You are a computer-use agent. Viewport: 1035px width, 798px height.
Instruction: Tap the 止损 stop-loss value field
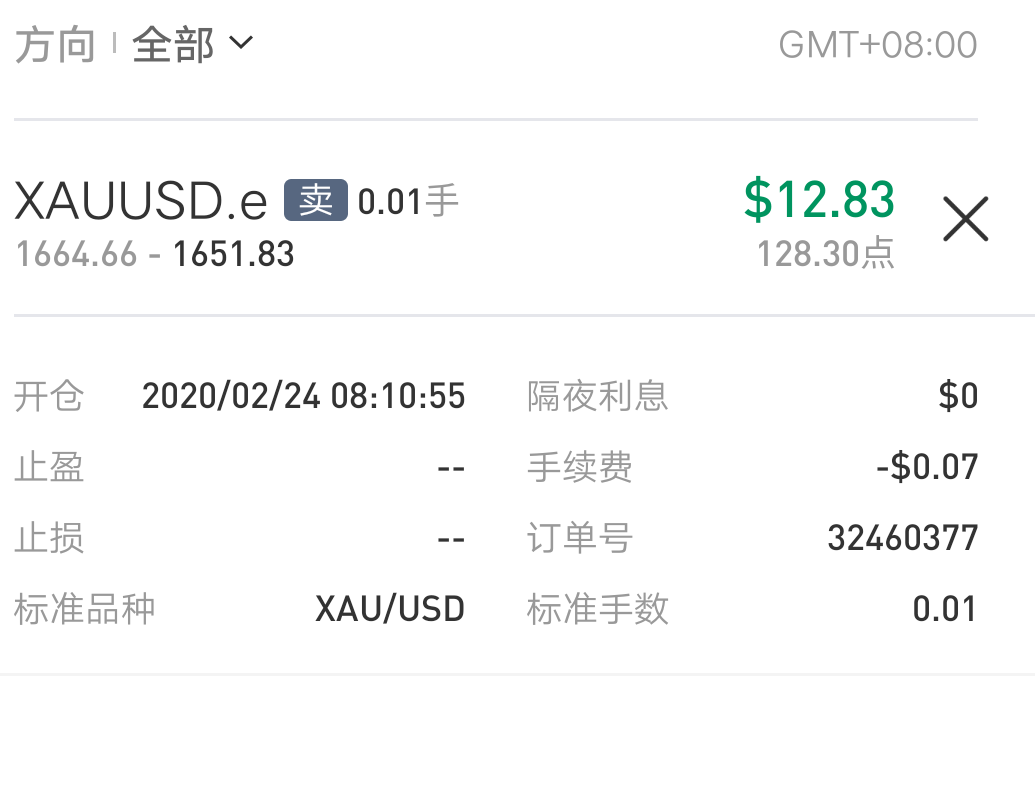[x=451, y=539]
